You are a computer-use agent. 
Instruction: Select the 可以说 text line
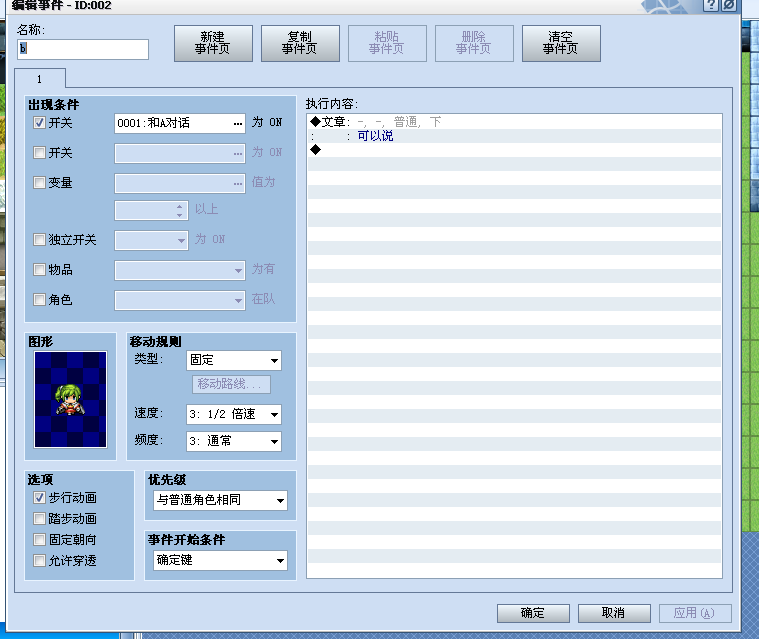tap(515, 136)
